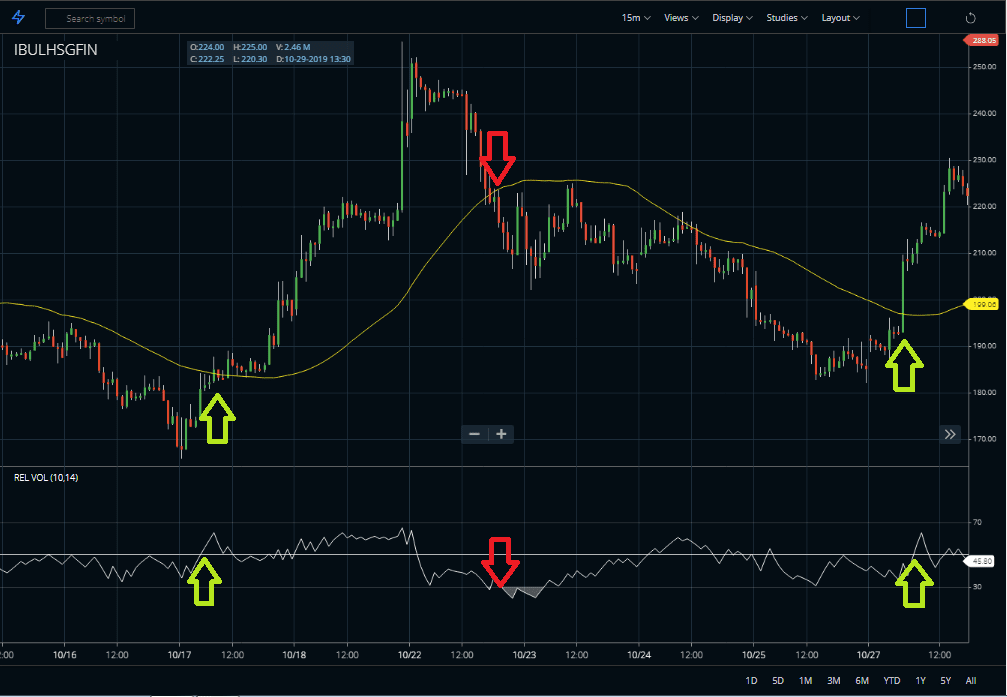1007x697 pixels.
Task: Click the 210.00 price axis label
Action: click(x=985, y=253)
